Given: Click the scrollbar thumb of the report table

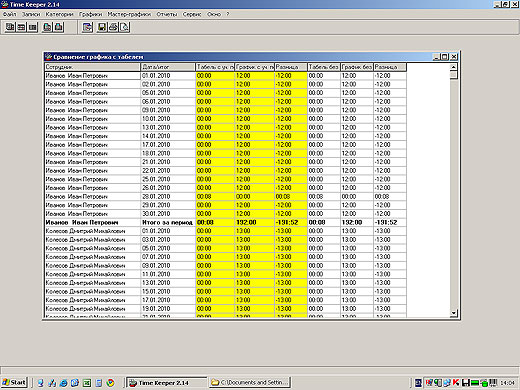Looking at the screenshot, I should point(453,75).
